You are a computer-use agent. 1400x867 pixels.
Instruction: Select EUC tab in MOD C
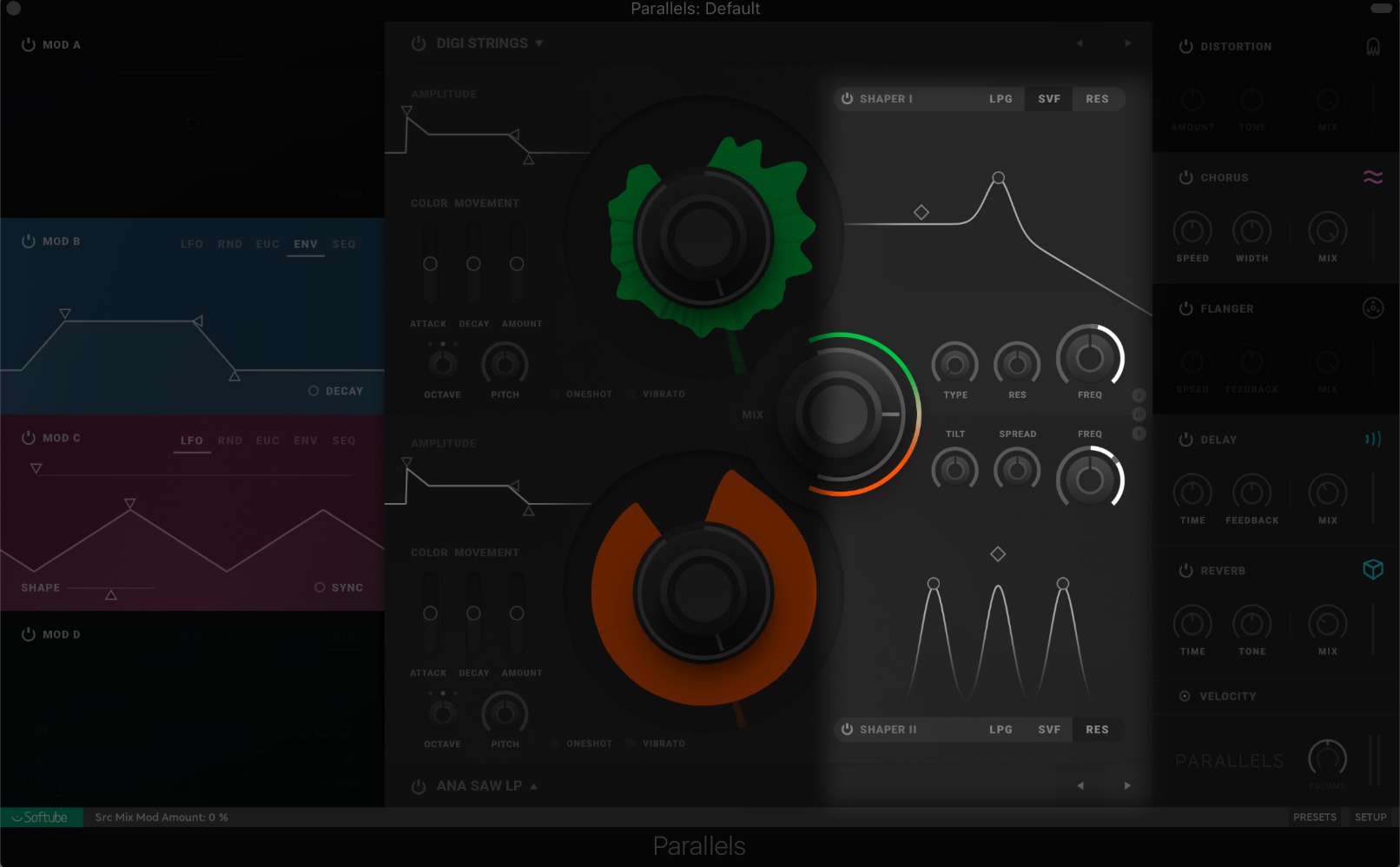coord(267,440)
